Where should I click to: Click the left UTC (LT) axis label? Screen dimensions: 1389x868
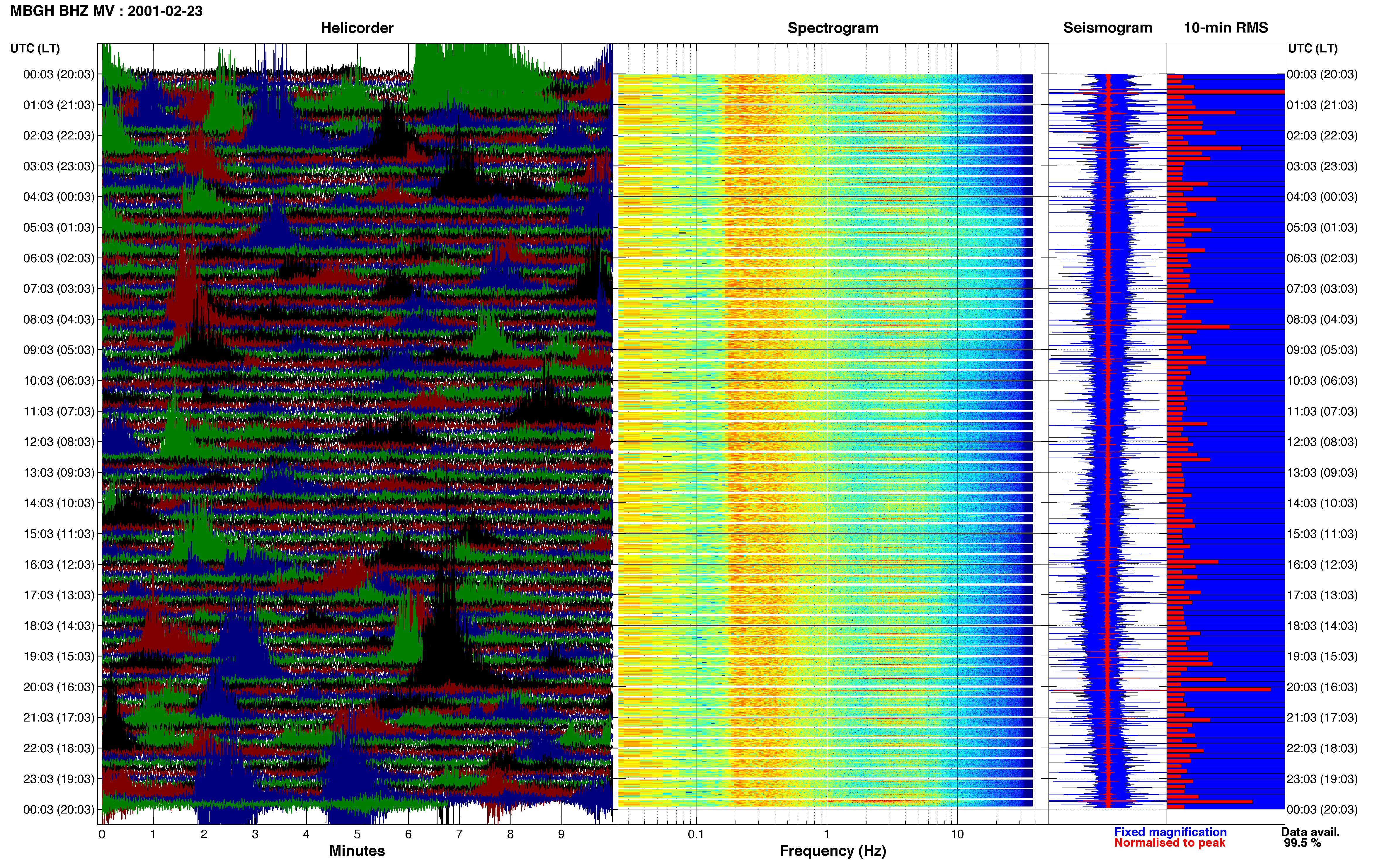pyautogui.click(x=35, y=48)
